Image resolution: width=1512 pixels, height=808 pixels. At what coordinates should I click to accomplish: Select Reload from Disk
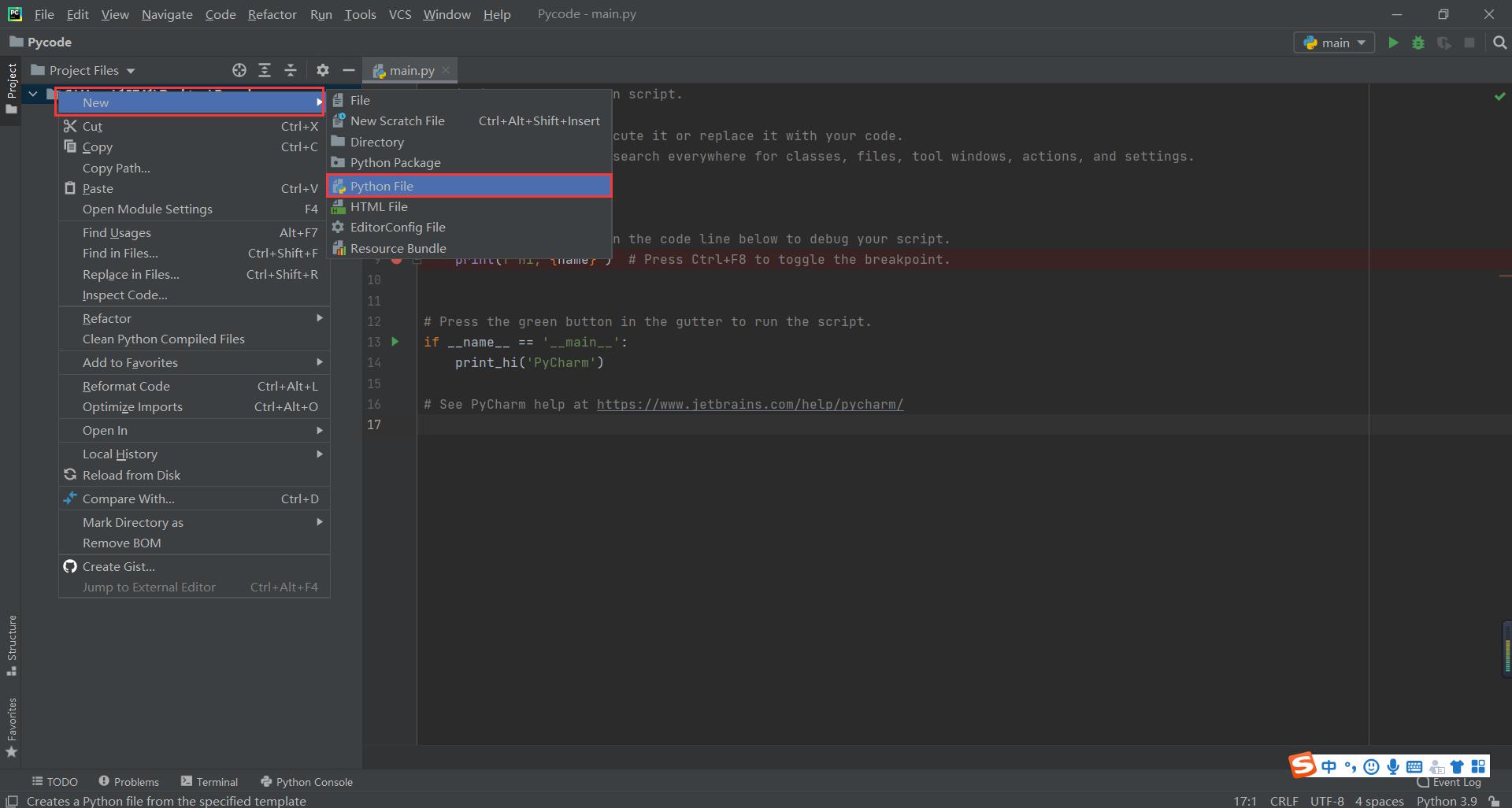[x=194, y=475]
